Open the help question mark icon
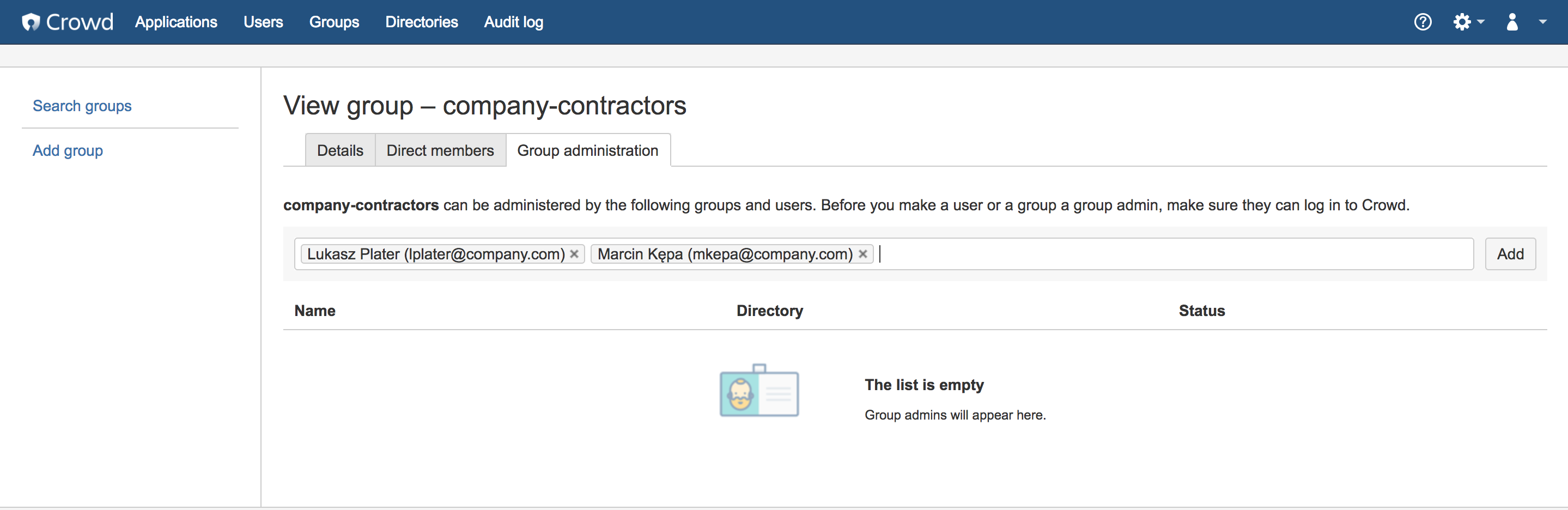The image size is (1568, 510). [x=1423, y=22]
